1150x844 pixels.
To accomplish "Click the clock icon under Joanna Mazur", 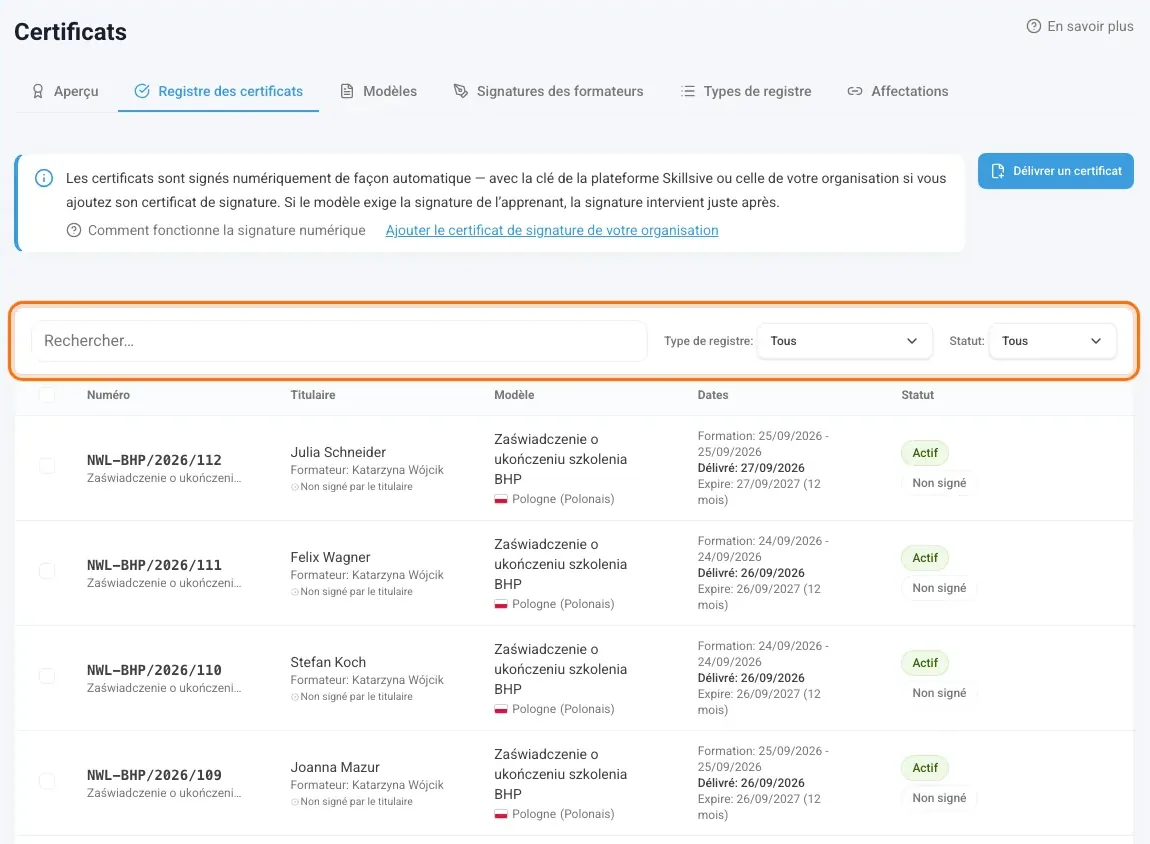I will (295, 801).
